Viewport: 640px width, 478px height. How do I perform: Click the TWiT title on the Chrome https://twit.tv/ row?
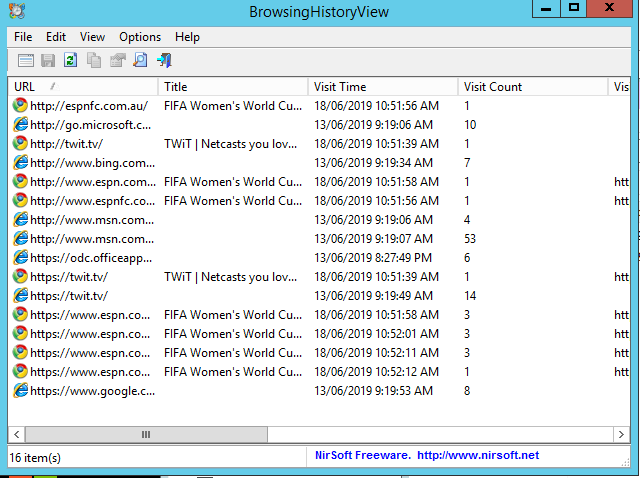coord(231,277)
